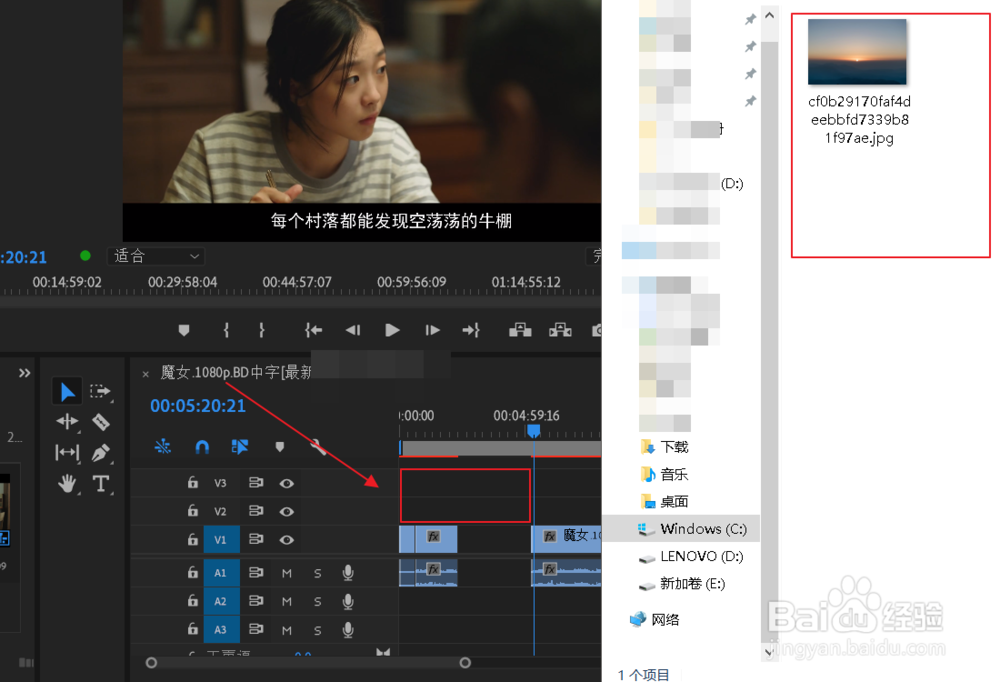Toggle sync lock on V3 track

click(256, 482)
